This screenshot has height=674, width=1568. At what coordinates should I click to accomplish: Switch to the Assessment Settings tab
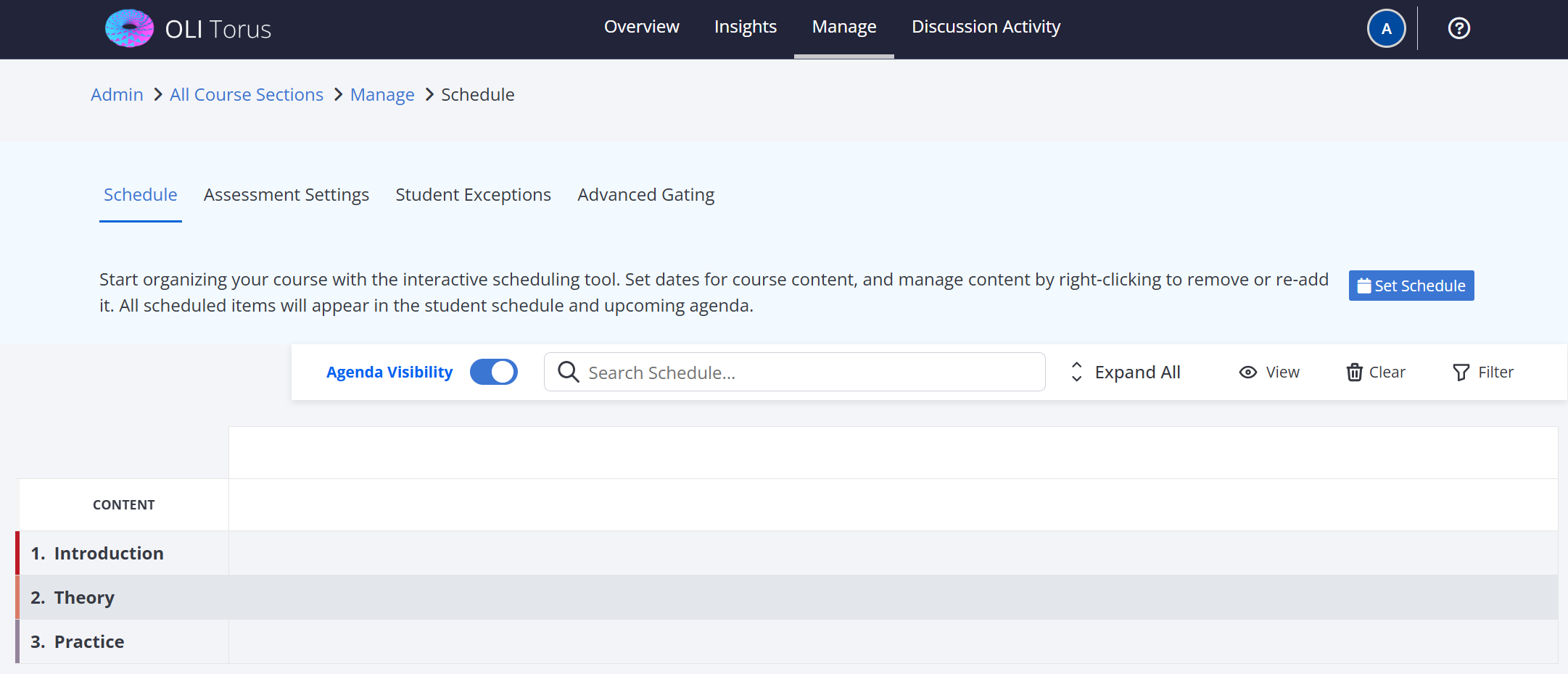(286, 195)
